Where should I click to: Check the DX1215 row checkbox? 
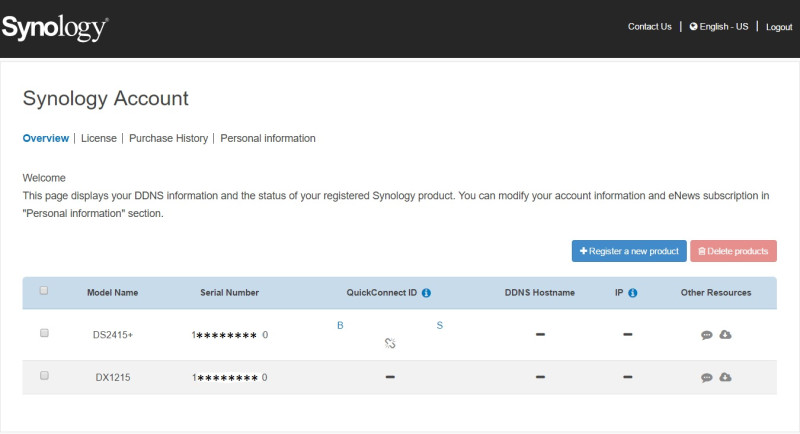point(44,376)
